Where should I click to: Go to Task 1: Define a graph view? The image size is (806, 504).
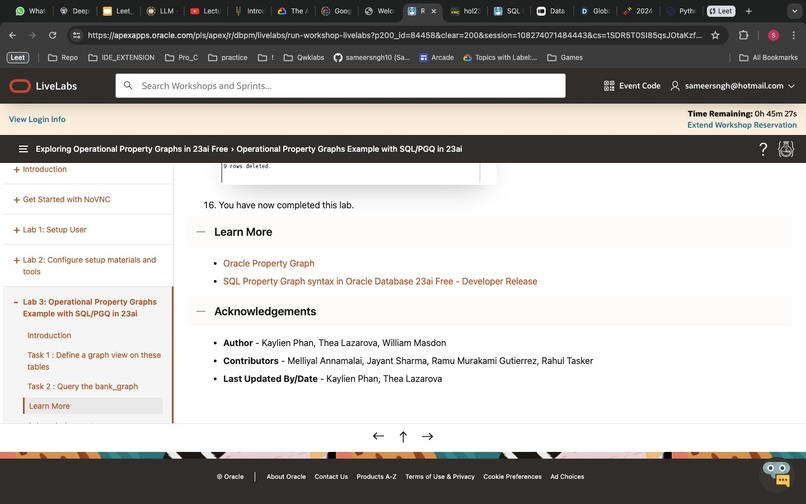coord(94,361)
